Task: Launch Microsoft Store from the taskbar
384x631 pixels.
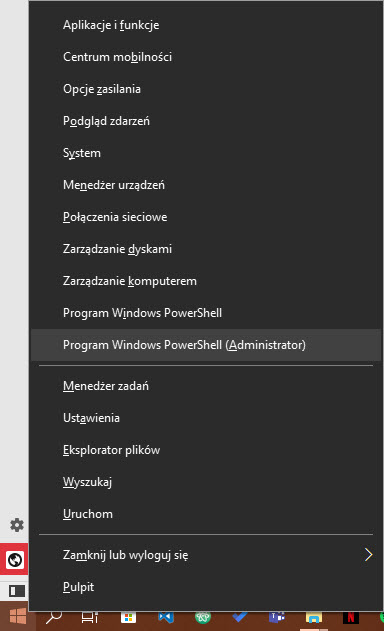Action: [128, 618]
